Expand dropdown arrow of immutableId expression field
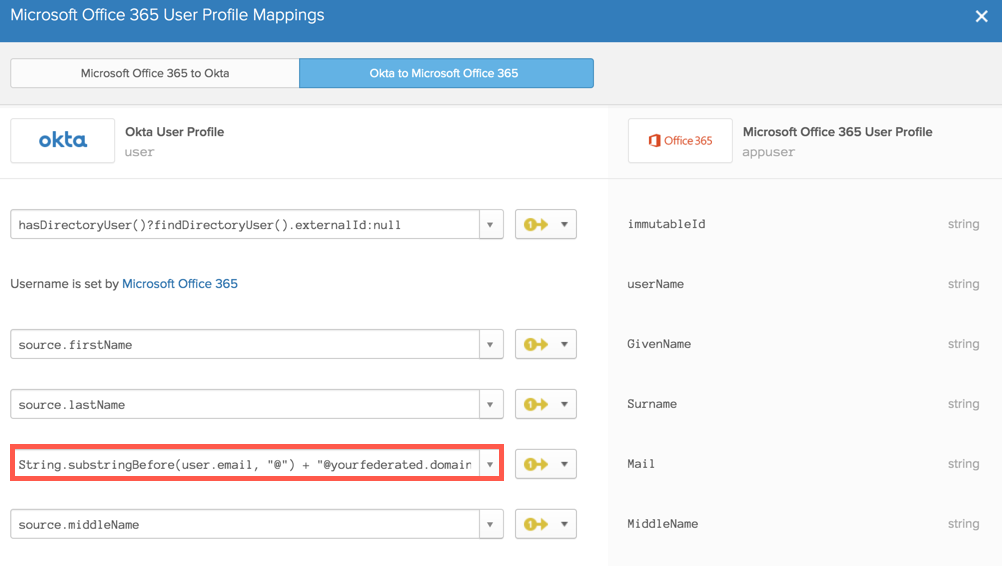Image resolution: width=1002 pixels, height=566 pixels. 490,225
